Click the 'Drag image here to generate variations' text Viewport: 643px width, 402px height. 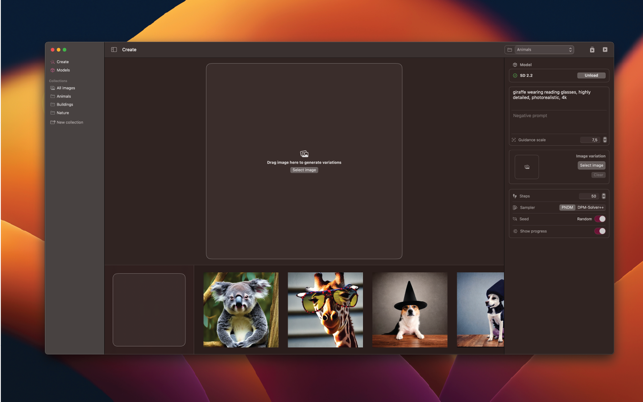pos(304,162)
